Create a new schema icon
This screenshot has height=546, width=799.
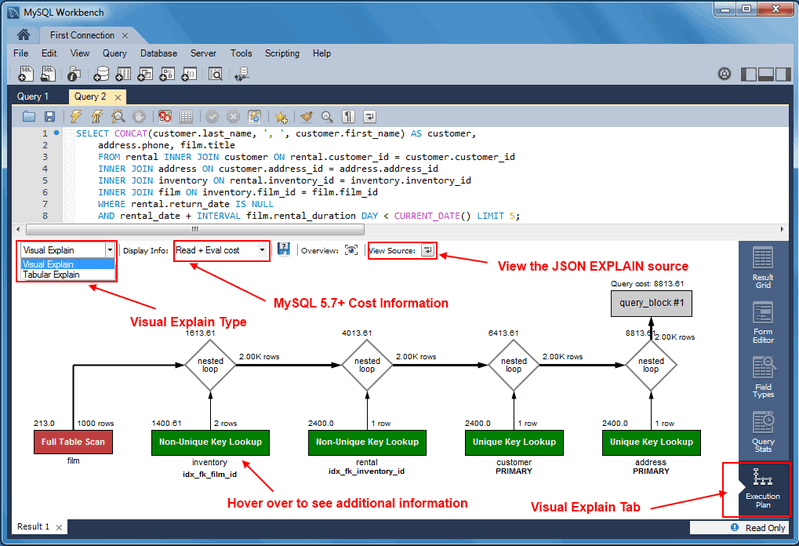tap(101, 74)
